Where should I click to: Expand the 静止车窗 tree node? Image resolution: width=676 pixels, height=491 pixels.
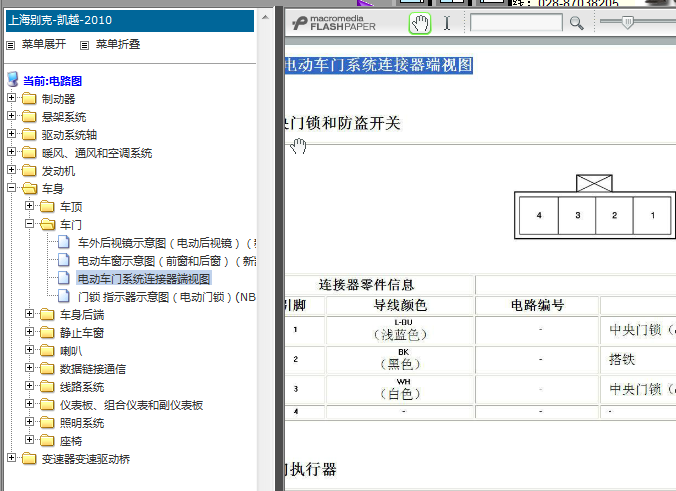pos(29,332)
